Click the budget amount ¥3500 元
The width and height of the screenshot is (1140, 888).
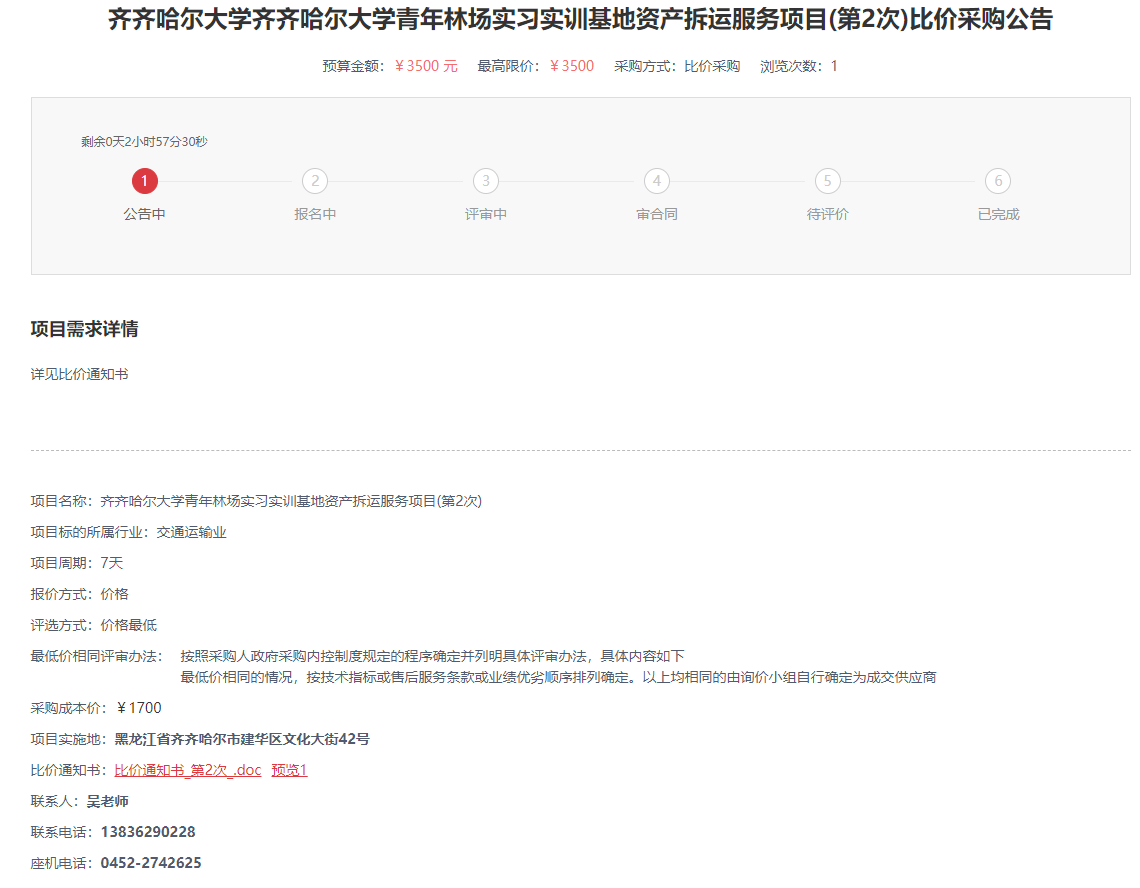(x=426, y=66)
